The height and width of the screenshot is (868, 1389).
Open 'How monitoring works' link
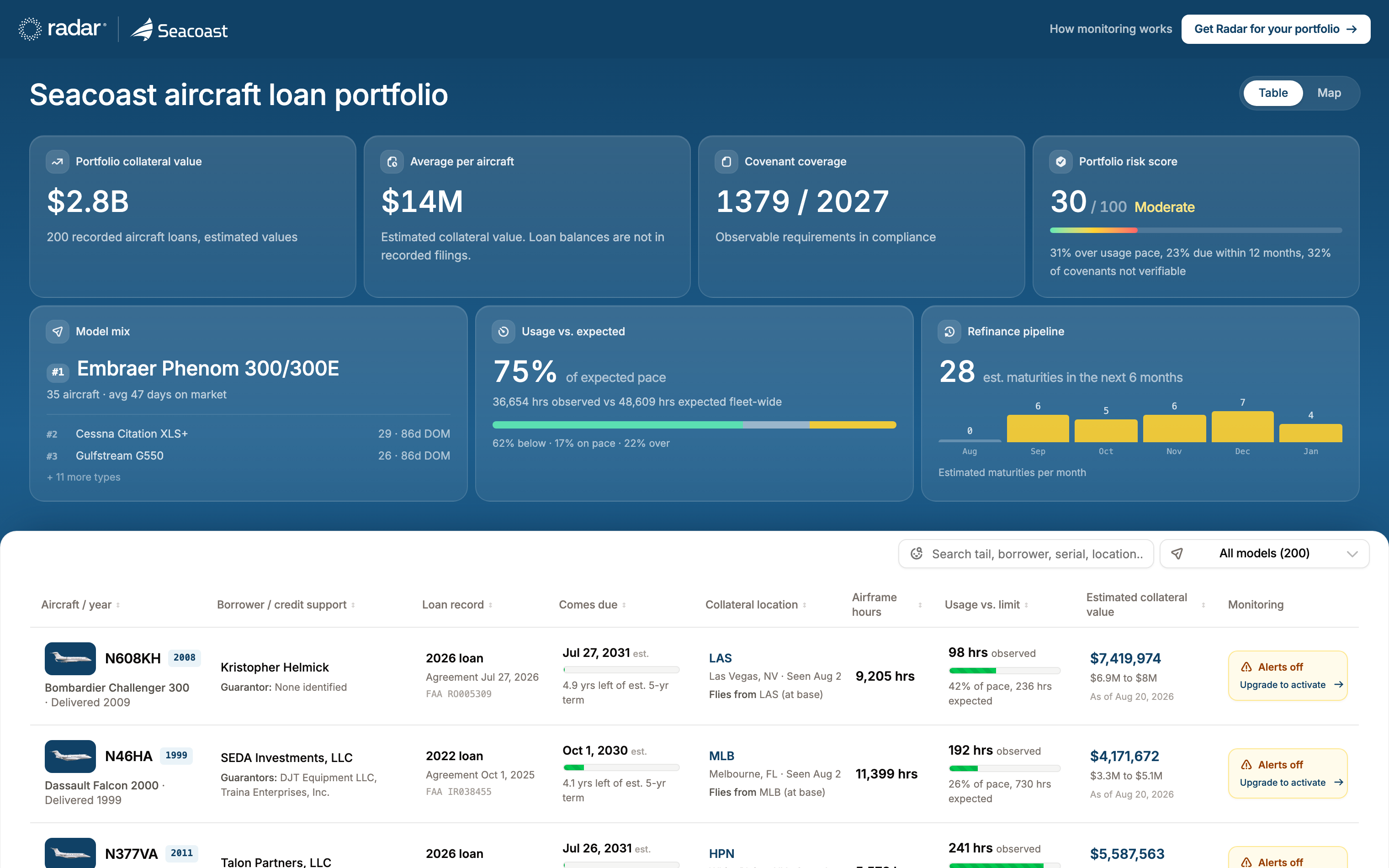(x=1110, y=29)
